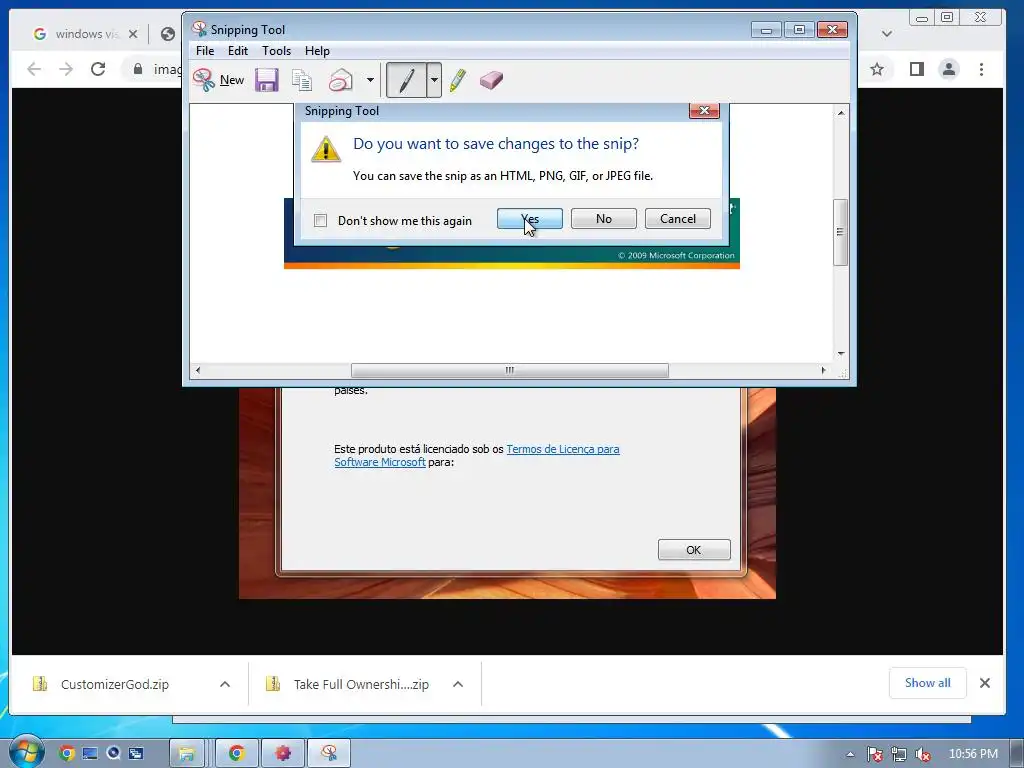Click the vertical scrollbar thumb in Snipping Tool
Viewport: 1024px width, 768px height.
840,232
